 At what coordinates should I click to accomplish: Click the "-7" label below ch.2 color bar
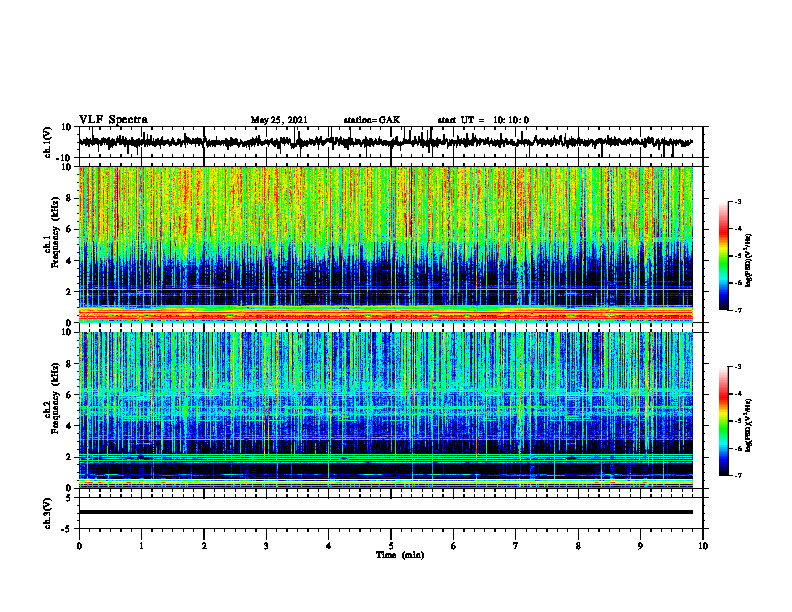pos(737,475)
